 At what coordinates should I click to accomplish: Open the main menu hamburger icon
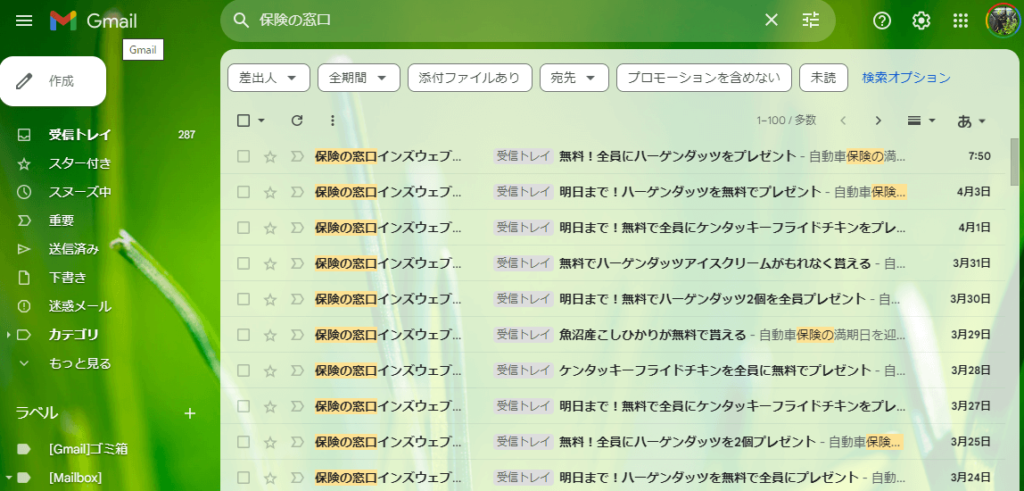point(24,21)
